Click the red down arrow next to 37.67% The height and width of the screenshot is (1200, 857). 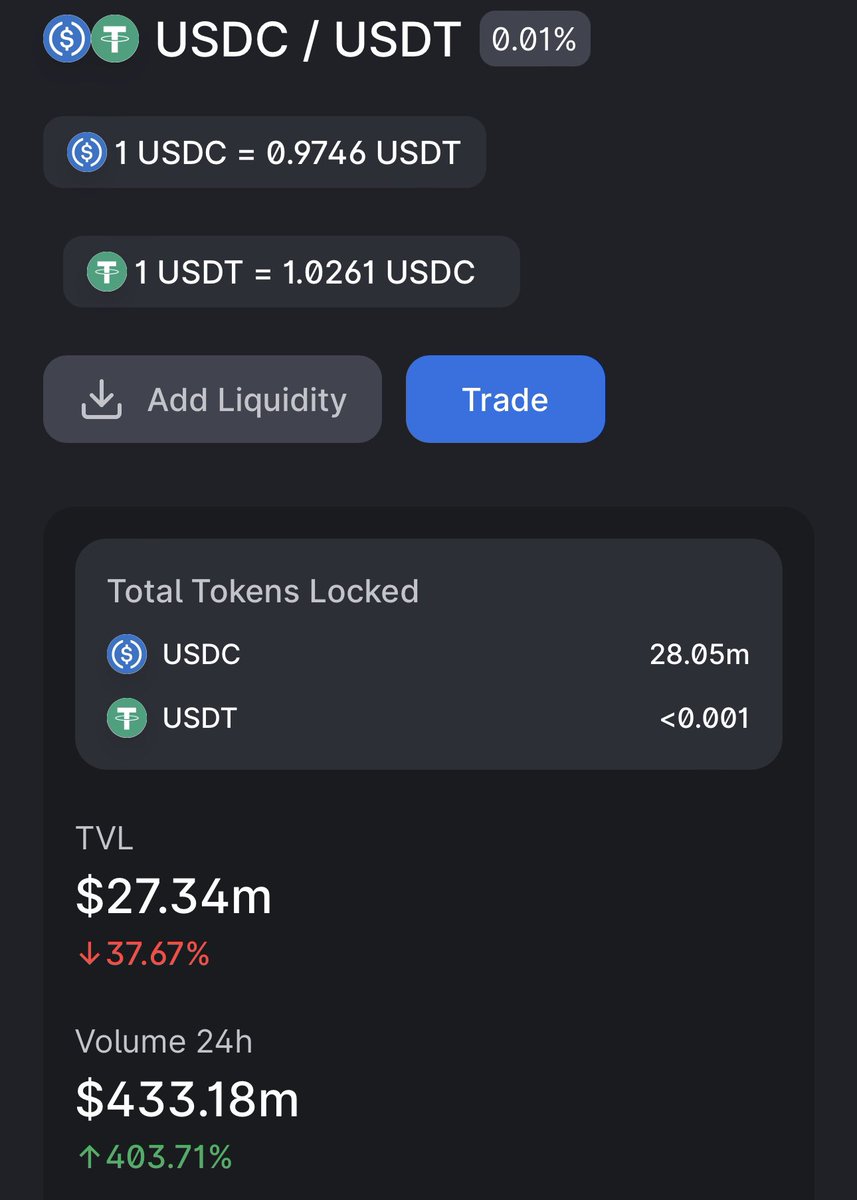(x=89, y=954)
